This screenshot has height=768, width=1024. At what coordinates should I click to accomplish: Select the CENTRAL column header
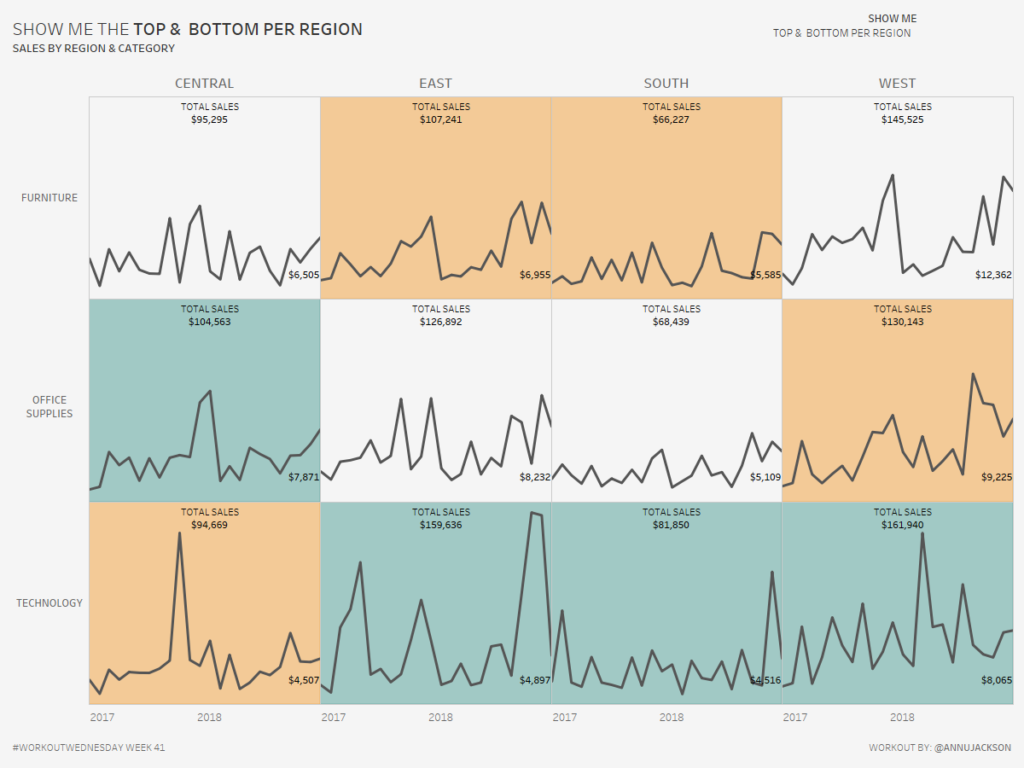pyautogui.click(x=204, y=84)
